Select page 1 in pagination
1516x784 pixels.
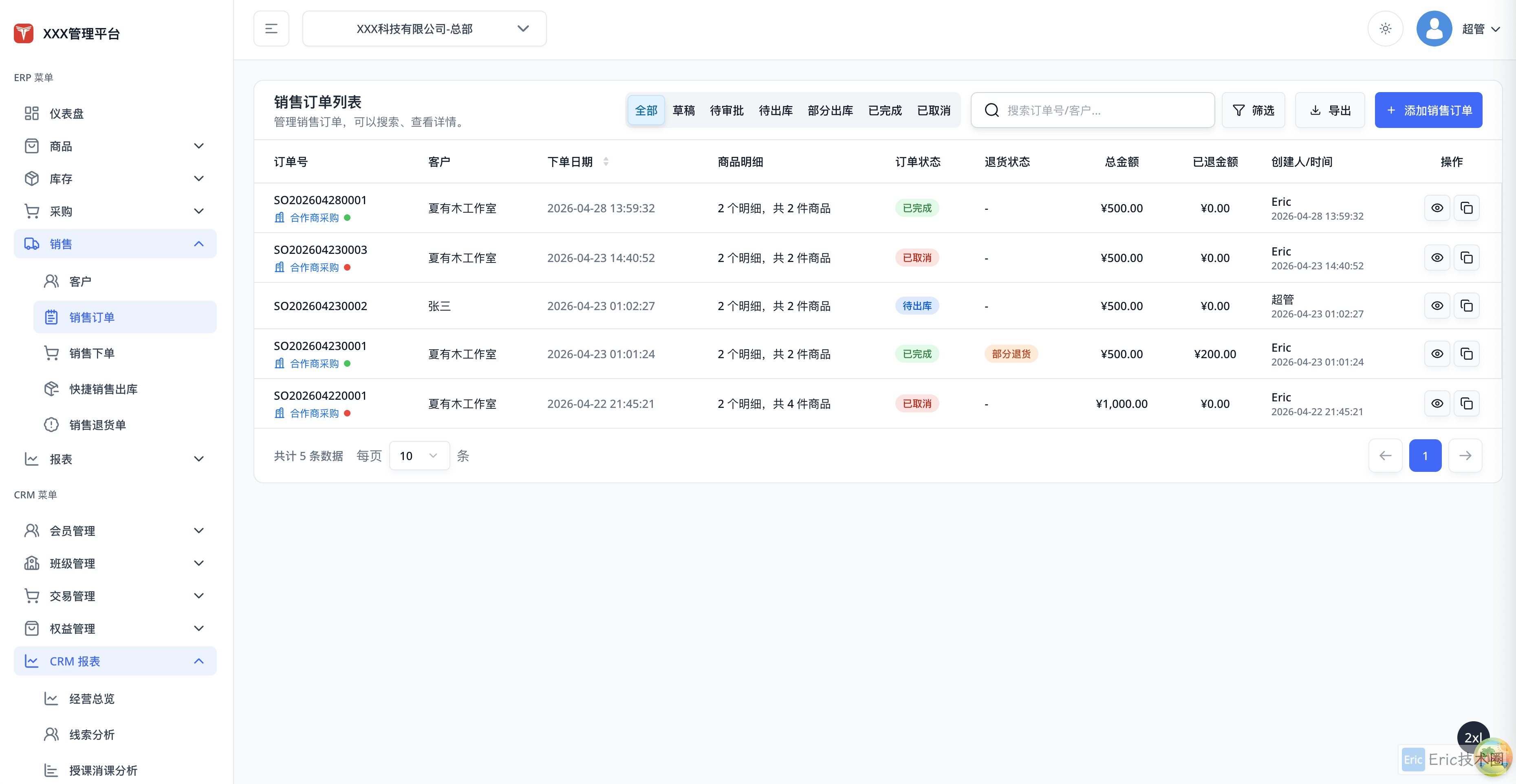(1426, 456)
